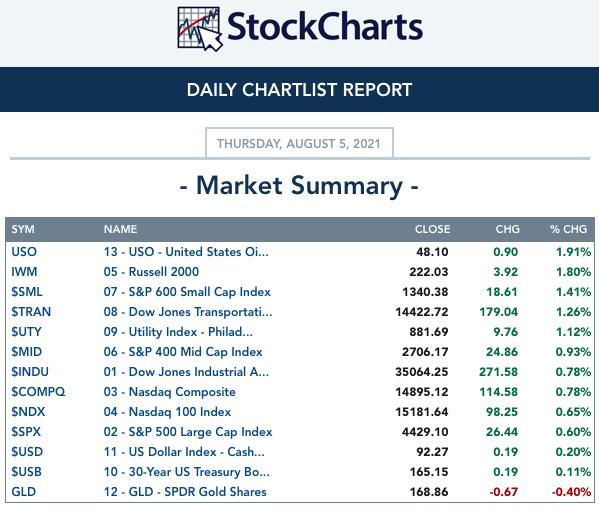The image size is (599, 507).
Task: Select the $SML ticker symbol
Action: [x=27, y=292]
